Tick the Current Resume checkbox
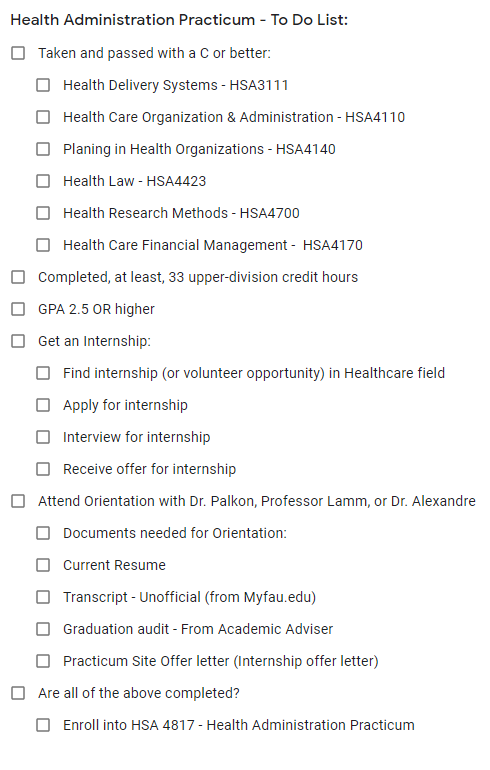 [43, 565]
